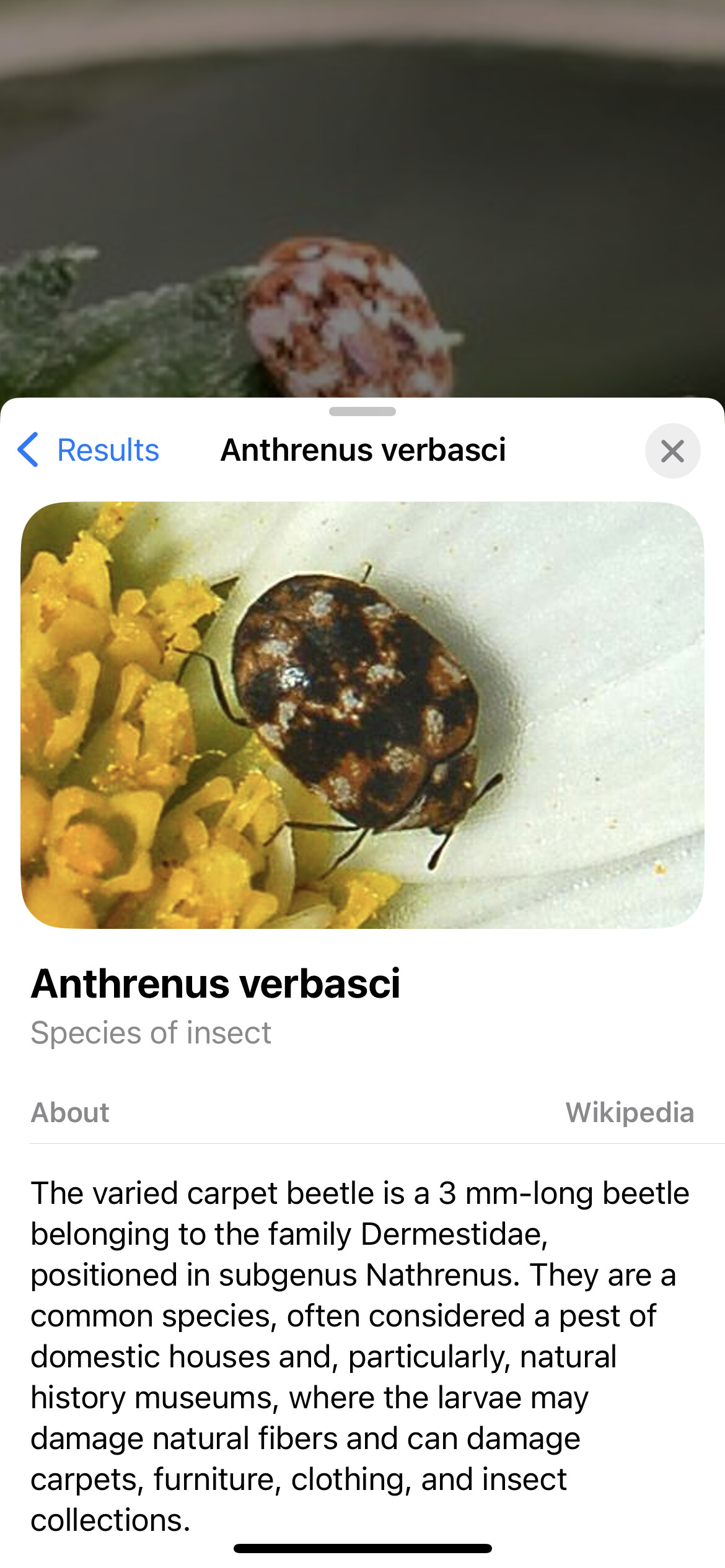The height and width of the screenshot is (1568, 725).
Task: Tap the word Dermestidae in description
Action: [454, 1234]
